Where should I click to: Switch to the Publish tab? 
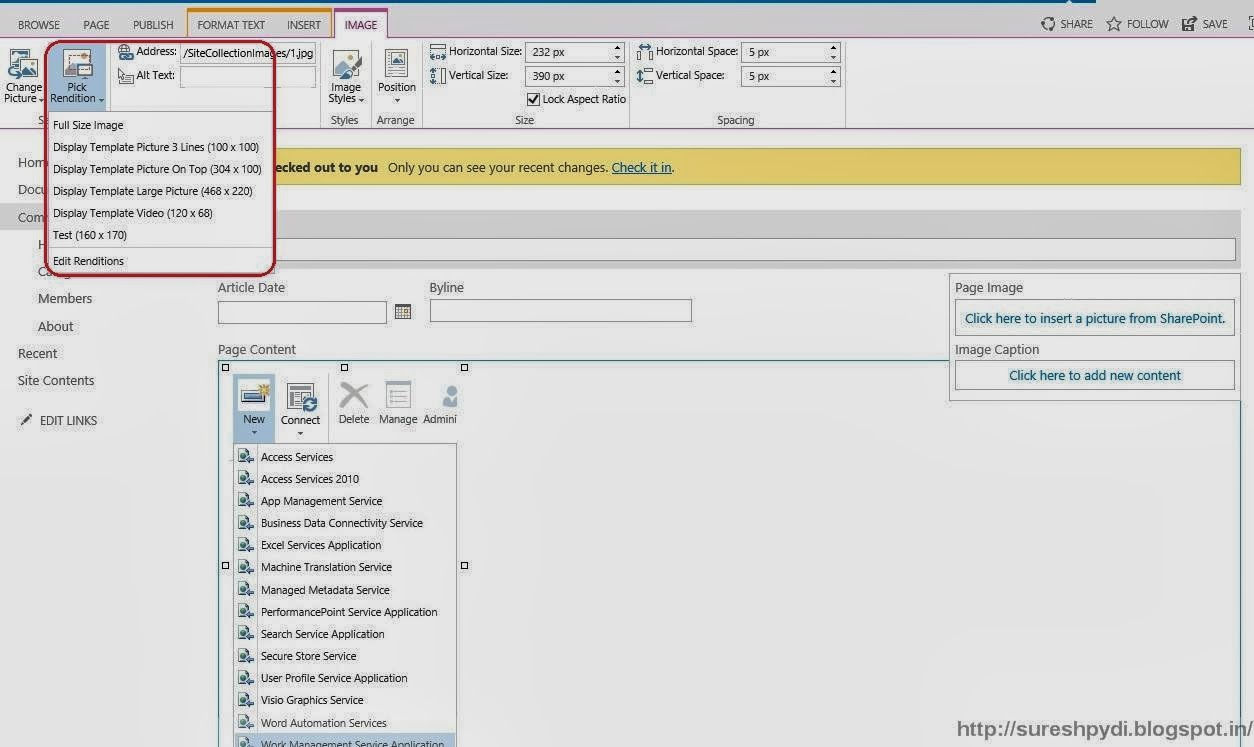(x=153, y=25)
